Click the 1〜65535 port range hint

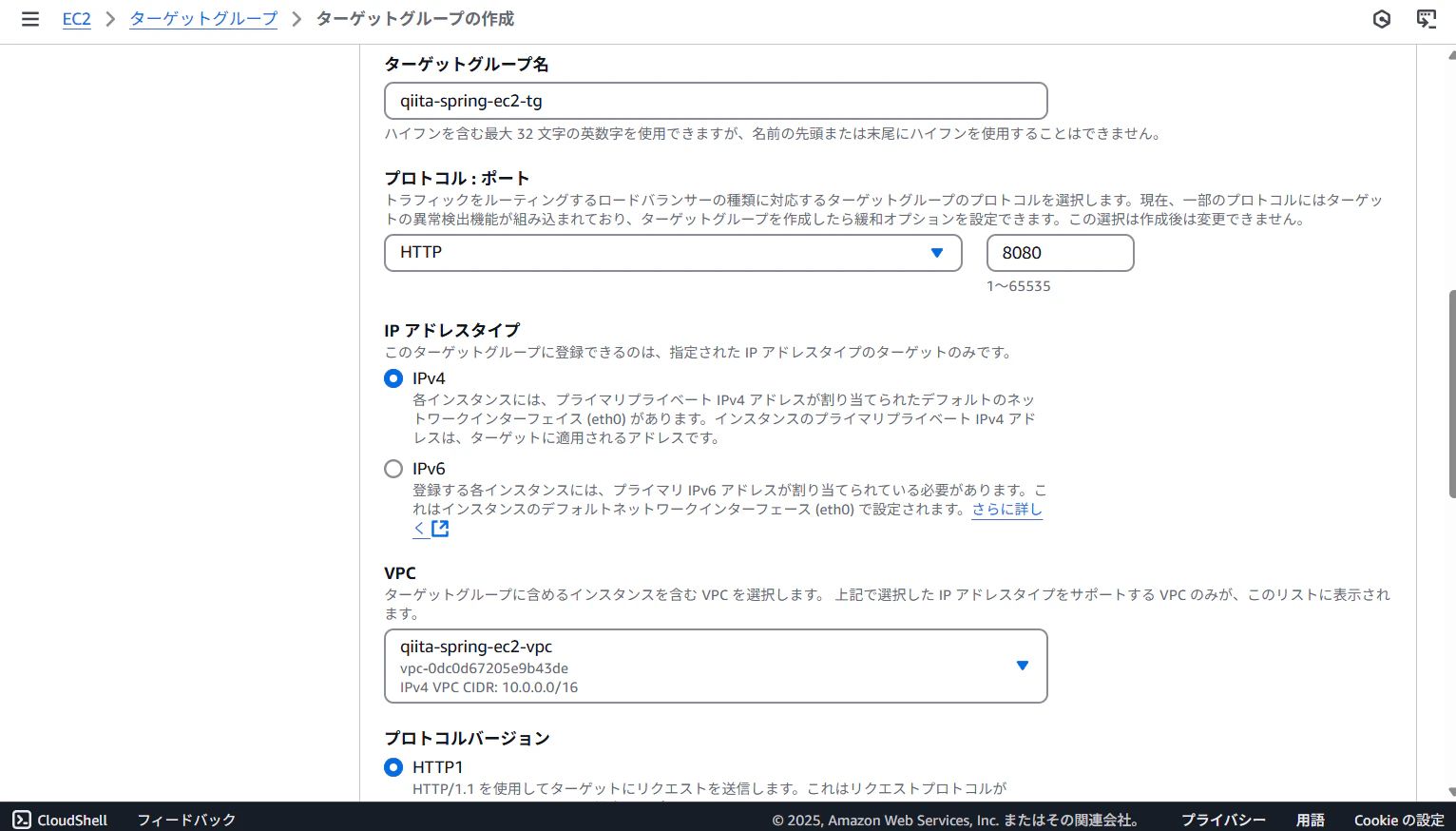1019,286
